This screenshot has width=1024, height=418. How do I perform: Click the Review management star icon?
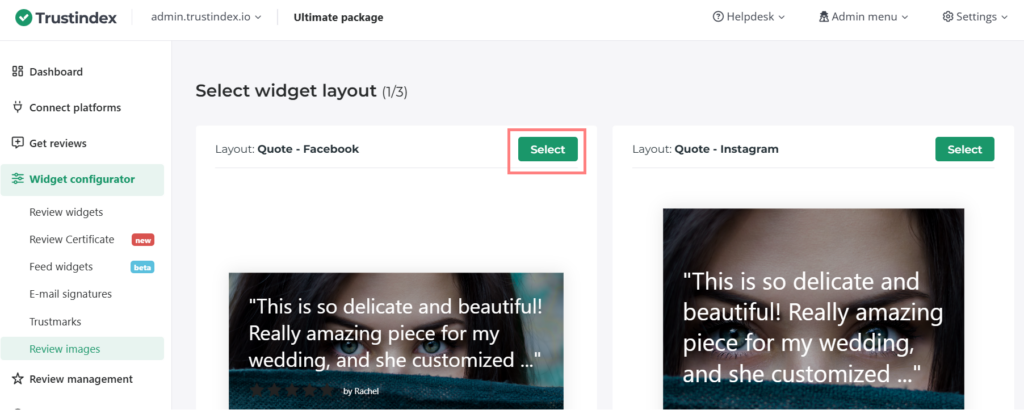pos(17,379)
